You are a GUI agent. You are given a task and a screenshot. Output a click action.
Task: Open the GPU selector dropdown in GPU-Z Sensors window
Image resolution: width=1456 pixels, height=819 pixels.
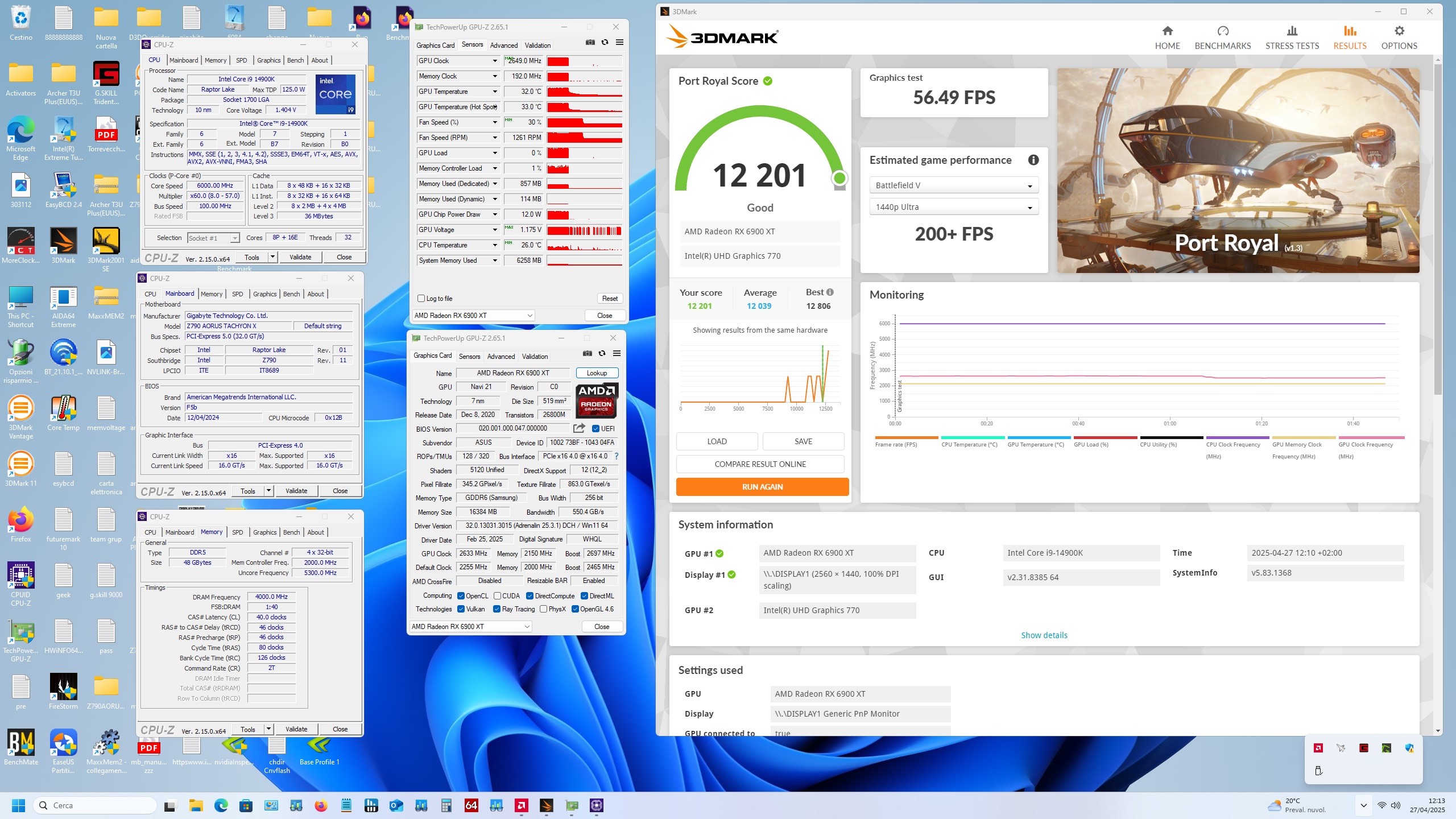tap(473, 316)
